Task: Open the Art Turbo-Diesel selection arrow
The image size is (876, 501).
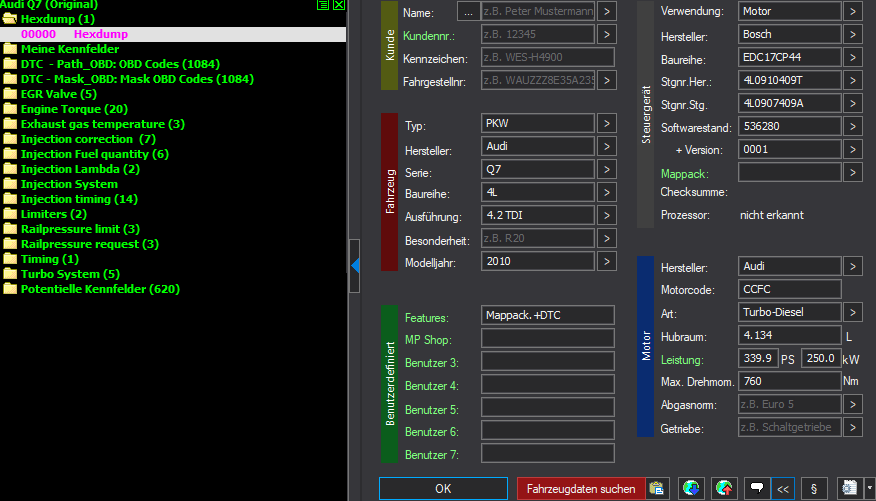Action: click(x=852, y=313)
